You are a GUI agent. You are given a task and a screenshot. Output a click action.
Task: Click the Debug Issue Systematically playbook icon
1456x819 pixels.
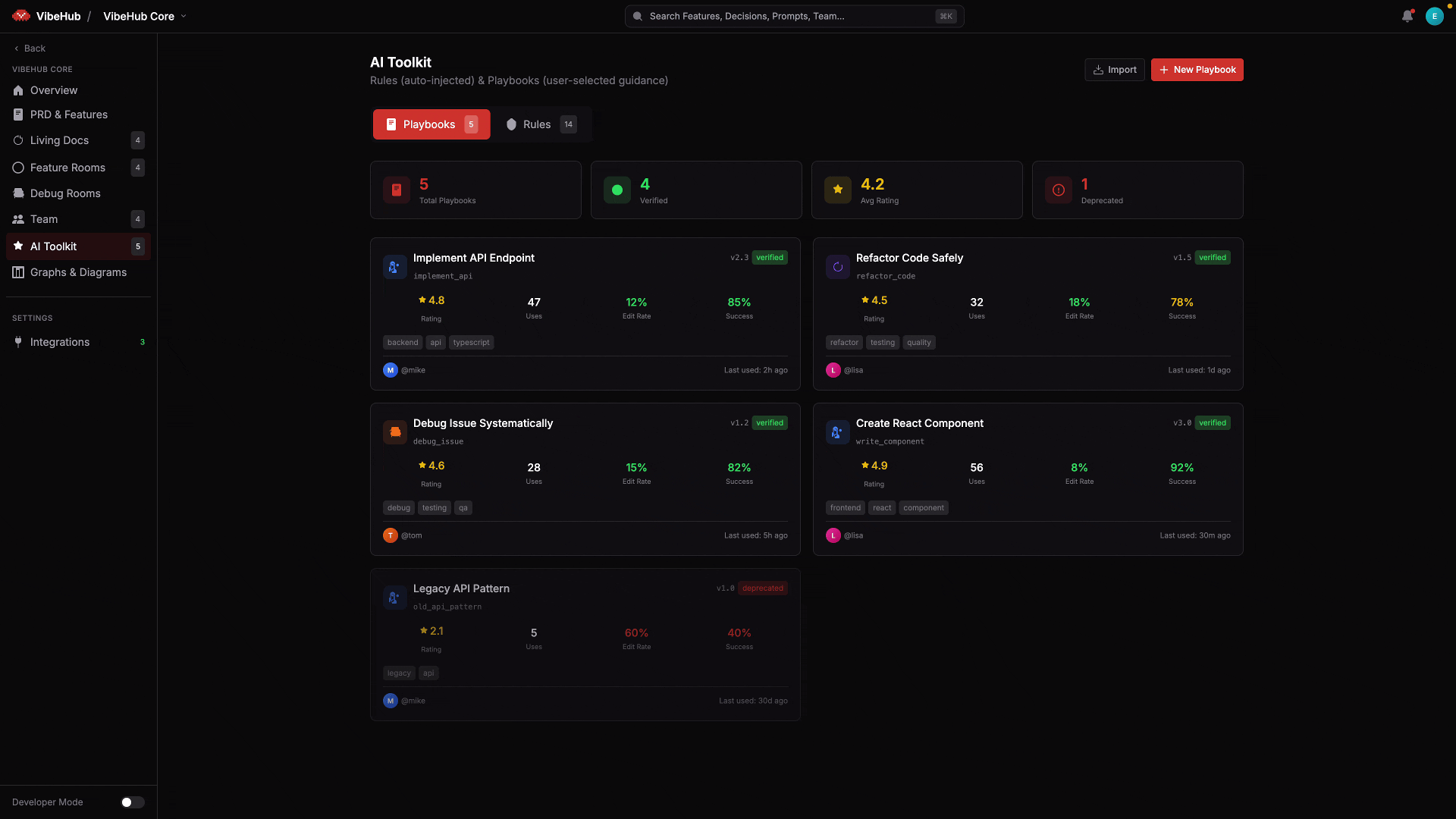click(x=395, y=432)
